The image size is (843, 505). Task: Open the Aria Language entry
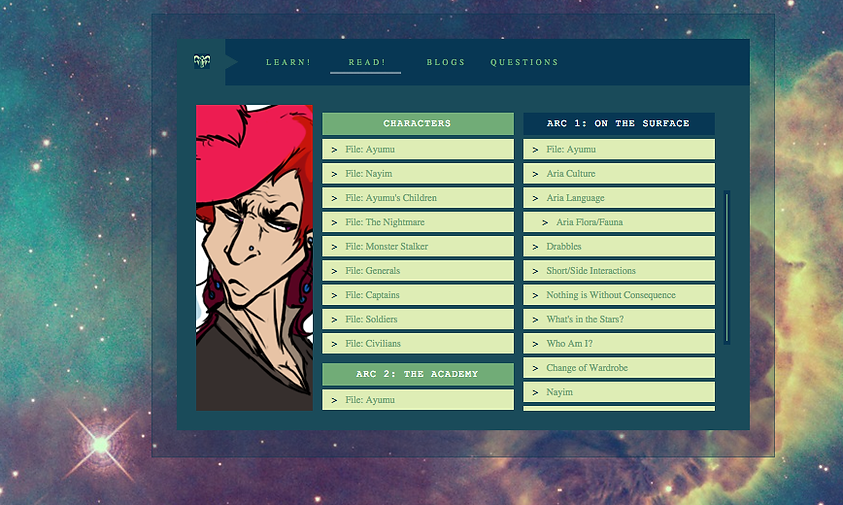[x=619, y=198]
